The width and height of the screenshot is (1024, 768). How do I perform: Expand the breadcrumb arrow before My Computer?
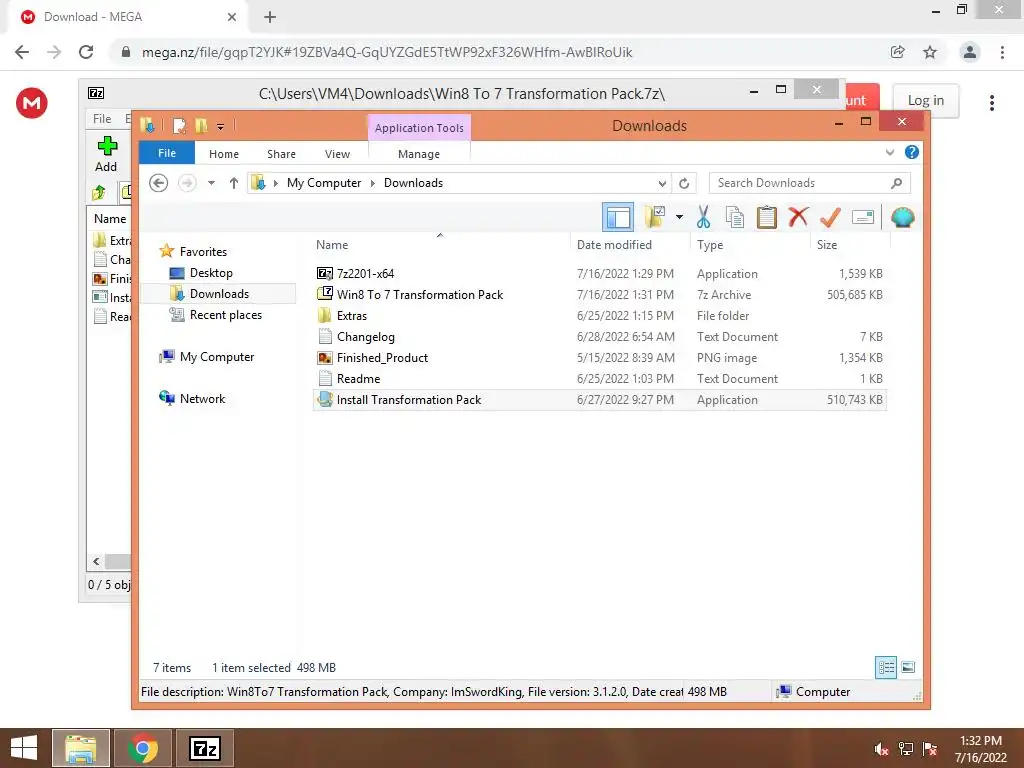(x=275, y=184)
